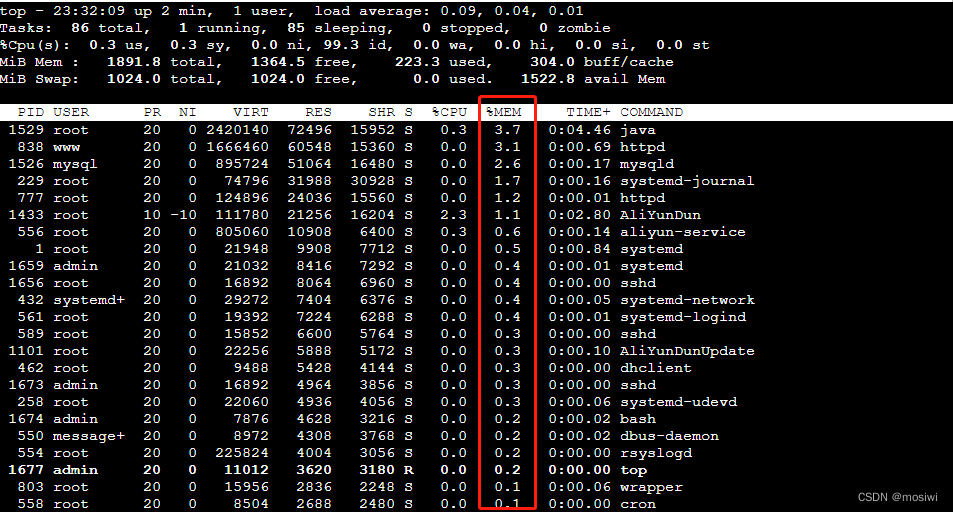Click the wrapper command name
The image size is (953, 512).
click(651, 488)
